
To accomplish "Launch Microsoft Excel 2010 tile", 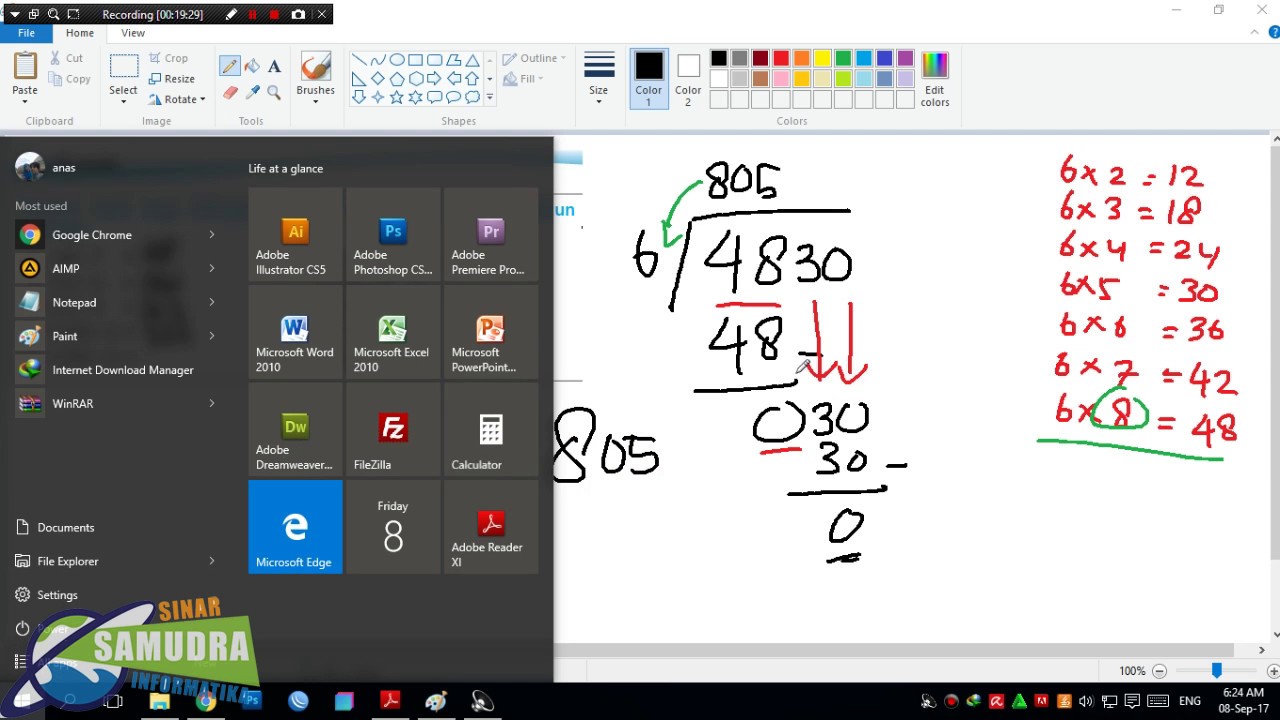I will pyautogui.click(x=393, y=332).
